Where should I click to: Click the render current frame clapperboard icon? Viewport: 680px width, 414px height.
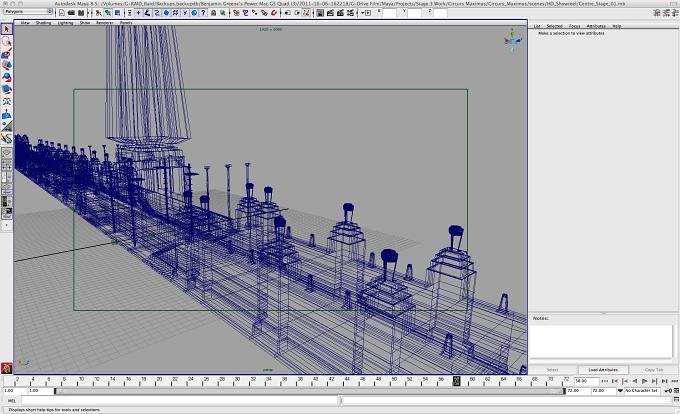(330, 13)
